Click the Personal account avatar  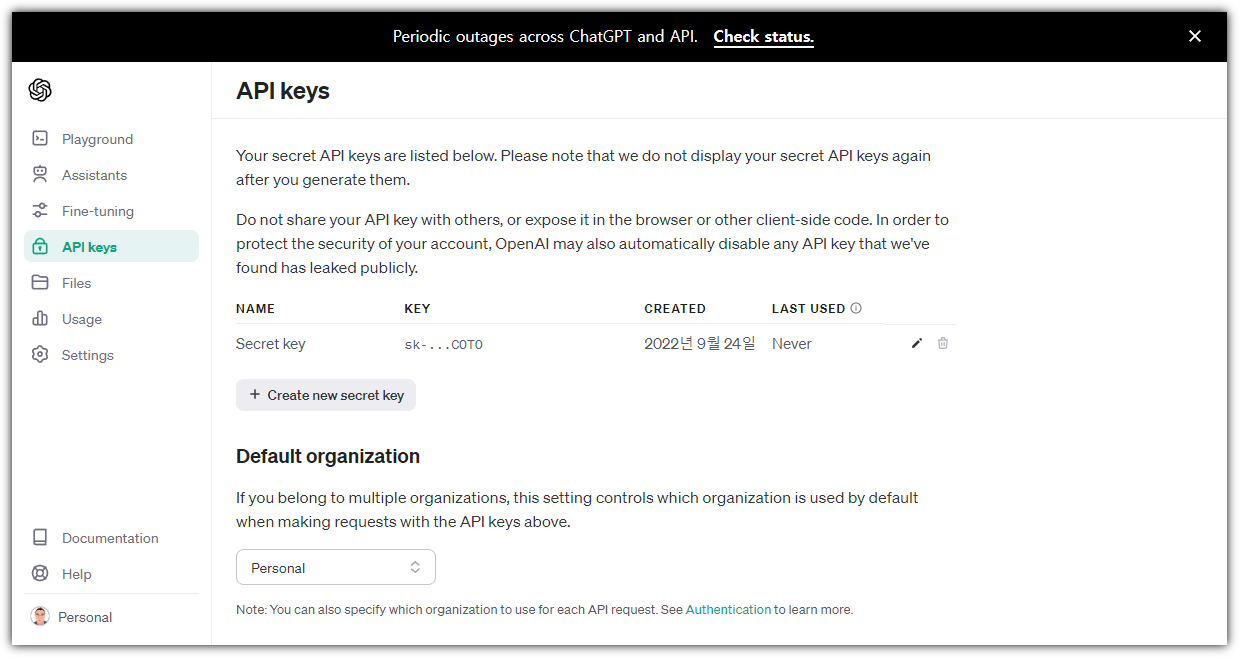tap(40, 617)
